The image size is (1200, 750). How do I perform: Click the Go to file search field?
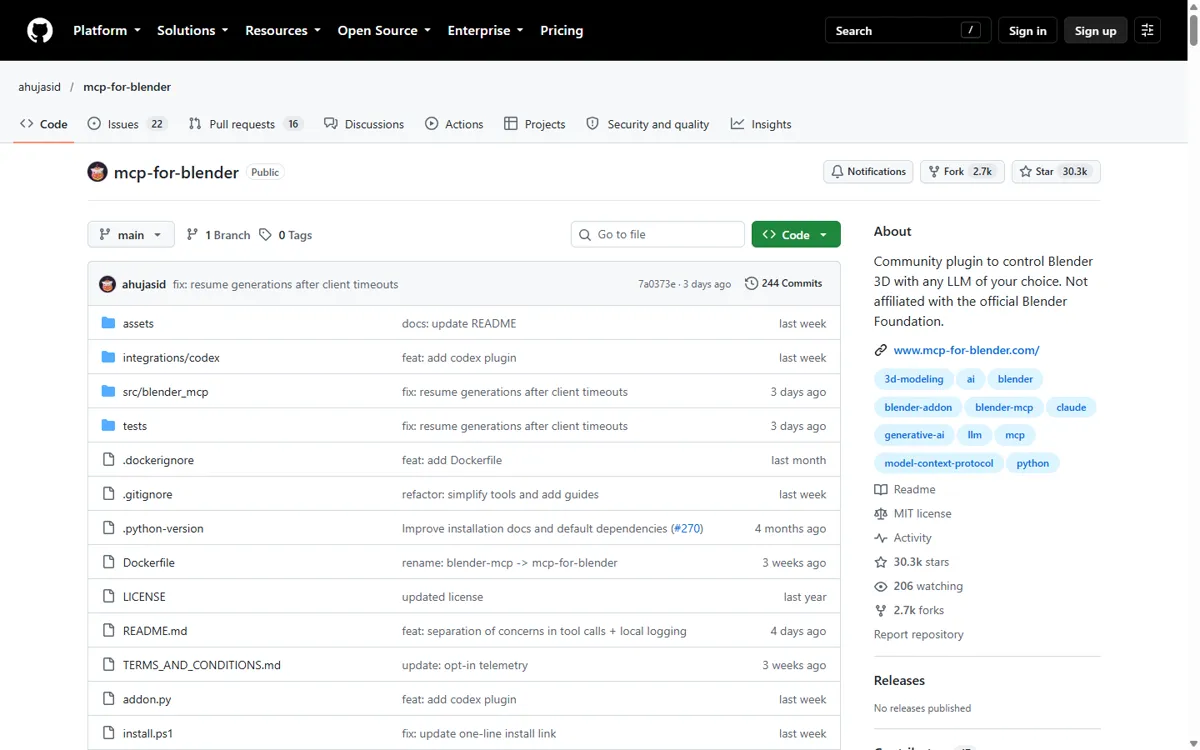pyautogui.click(x=658, y=235)
